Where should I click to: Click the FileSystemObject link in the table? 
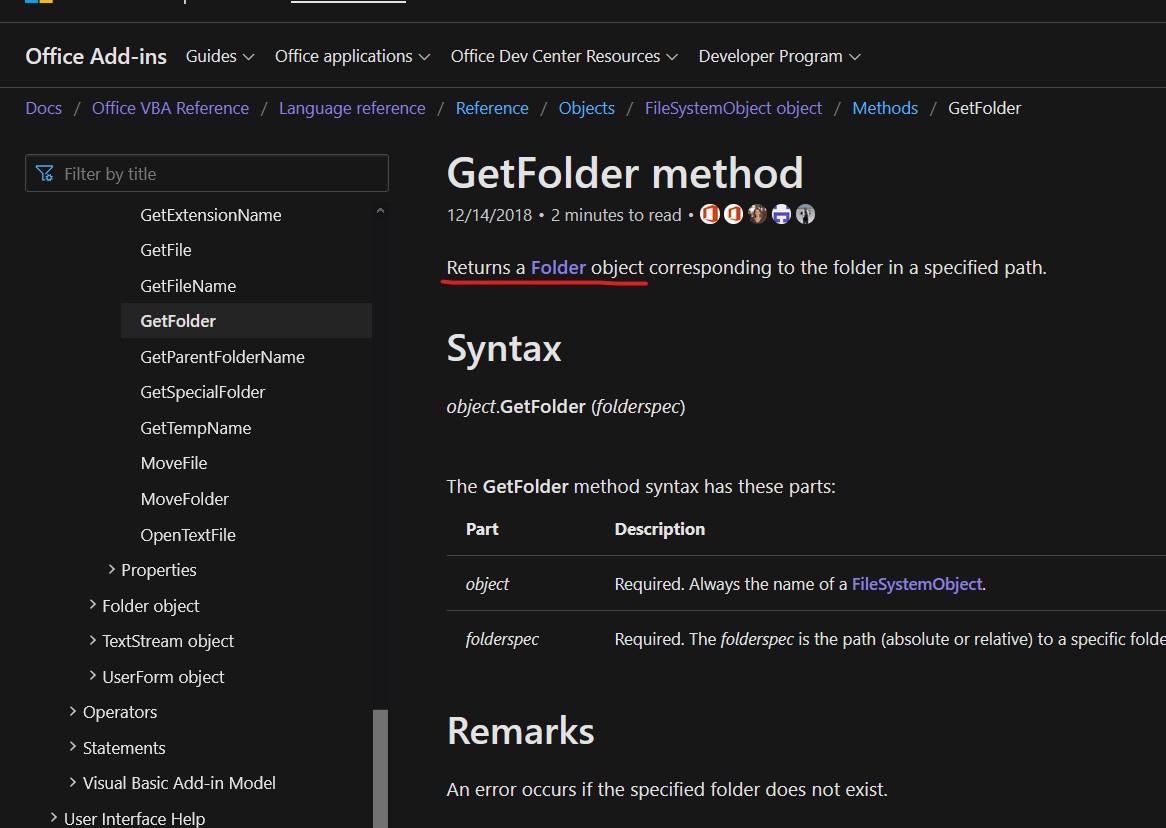pyautogui.click(x=916, y=584)
